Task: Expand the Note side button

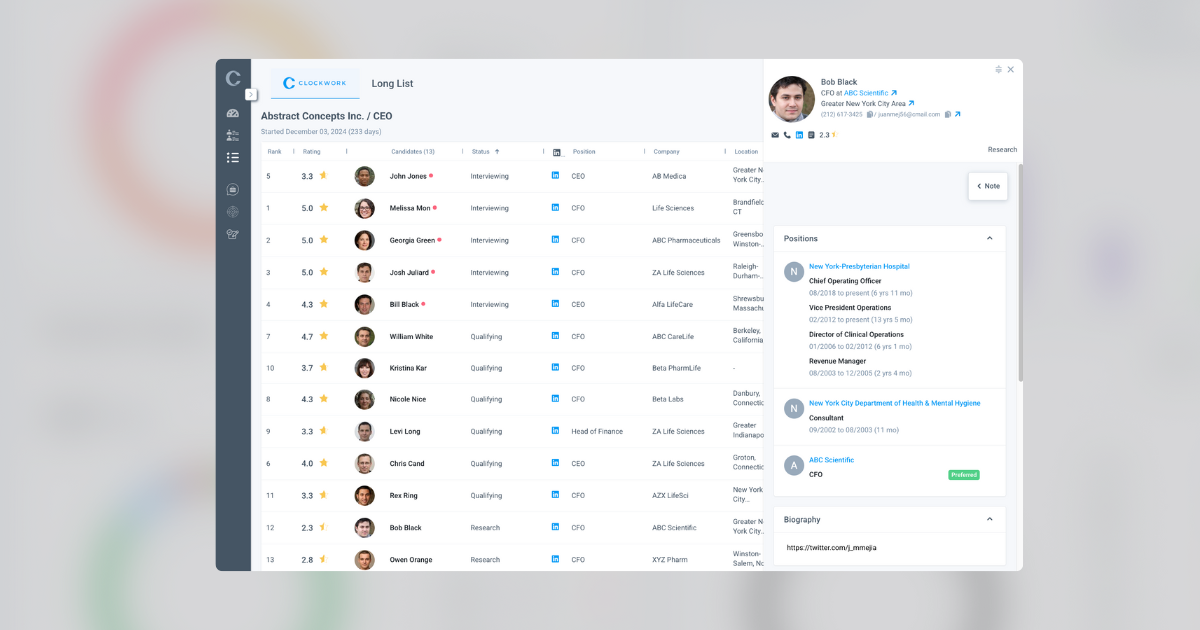Action: pyautogui.click(x=988, y=186)
